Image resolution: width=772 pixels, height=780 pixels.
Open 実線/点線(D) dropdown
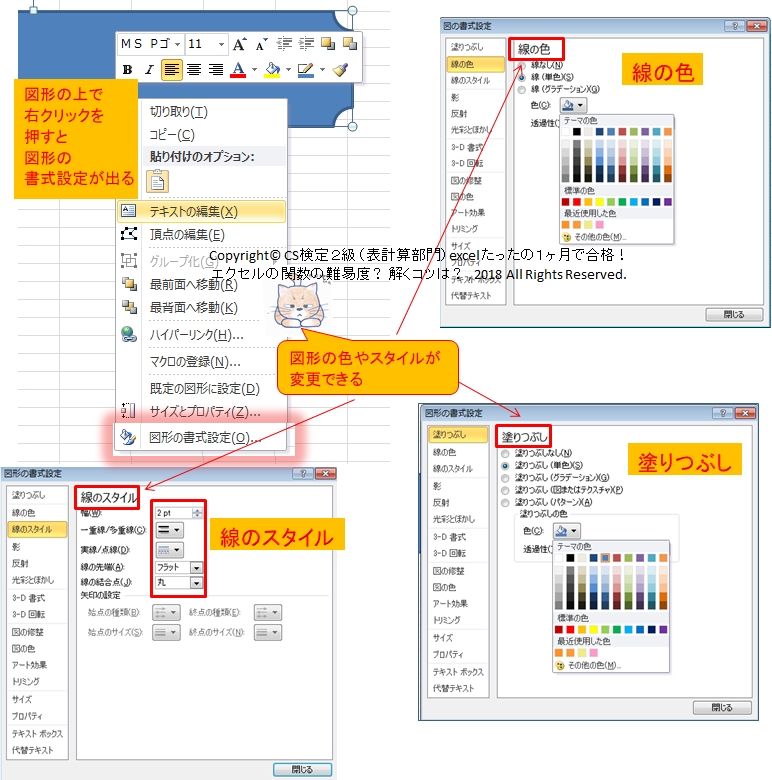[x=169, y=550]
